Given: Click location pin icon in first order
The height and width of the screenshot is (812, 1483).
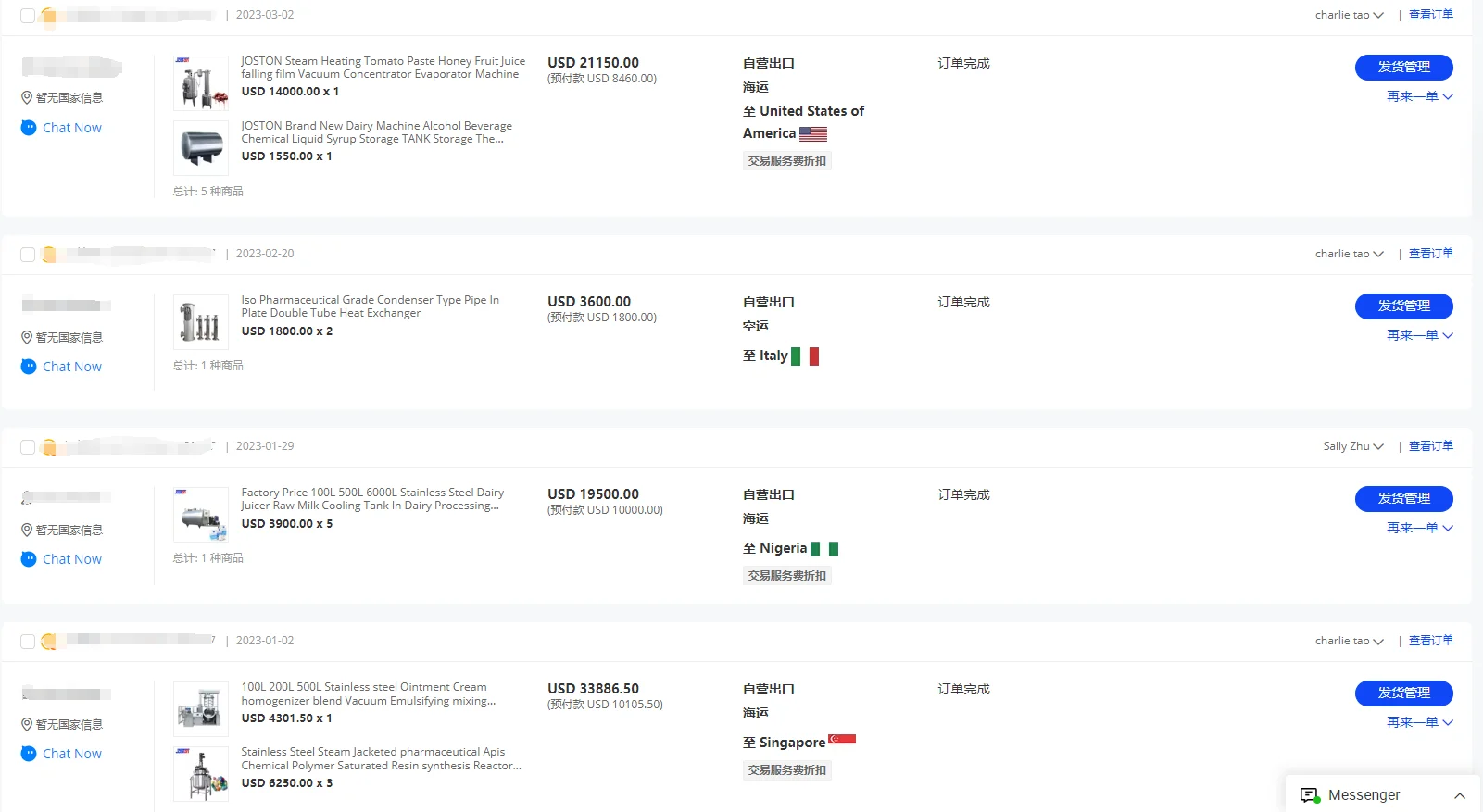Looking at the screenshot, I should click(27, 98).
